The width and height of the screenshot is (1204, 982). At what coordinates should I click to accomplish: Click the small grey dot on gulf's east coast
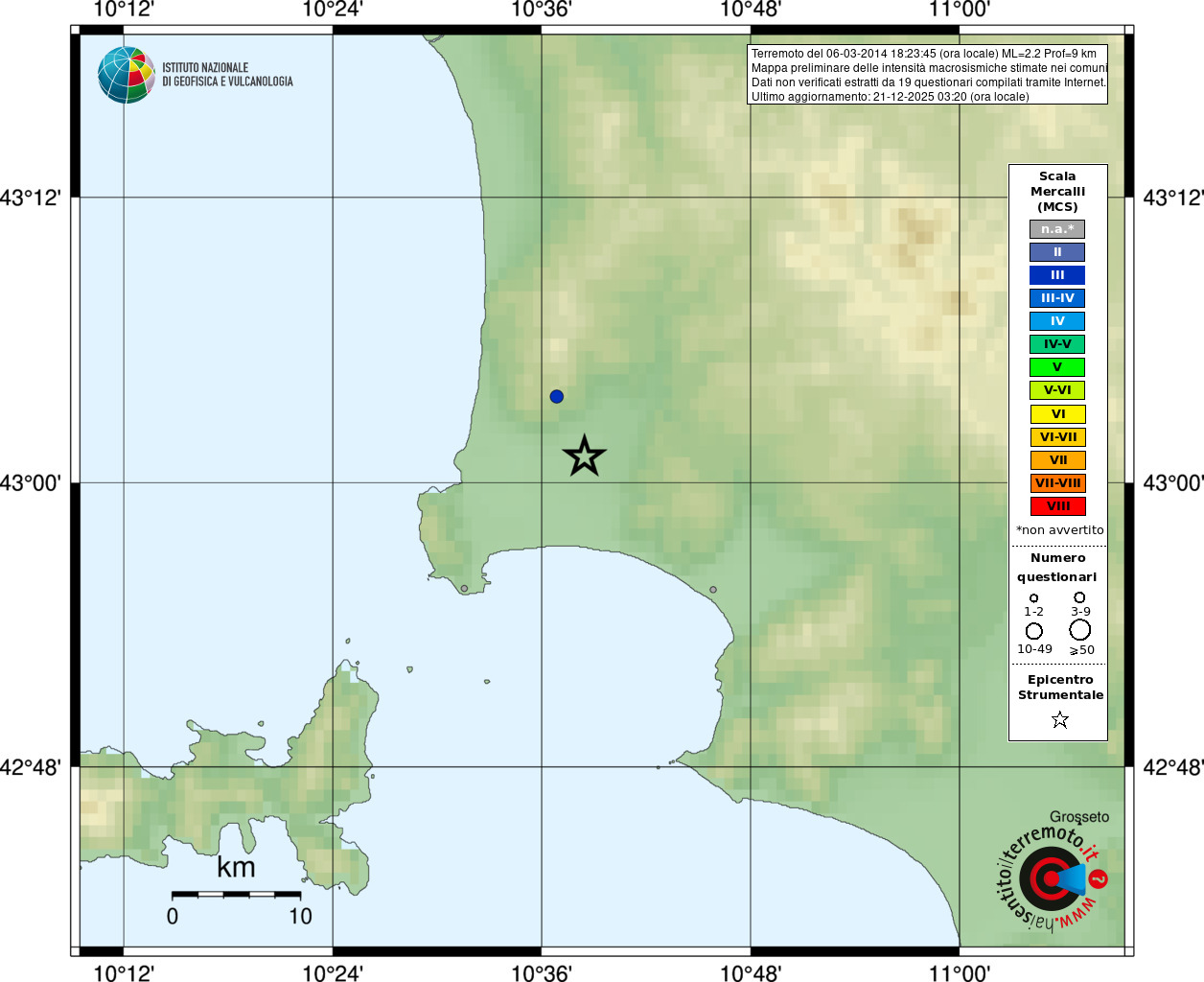pyautogui.click(x=712, y=590)
